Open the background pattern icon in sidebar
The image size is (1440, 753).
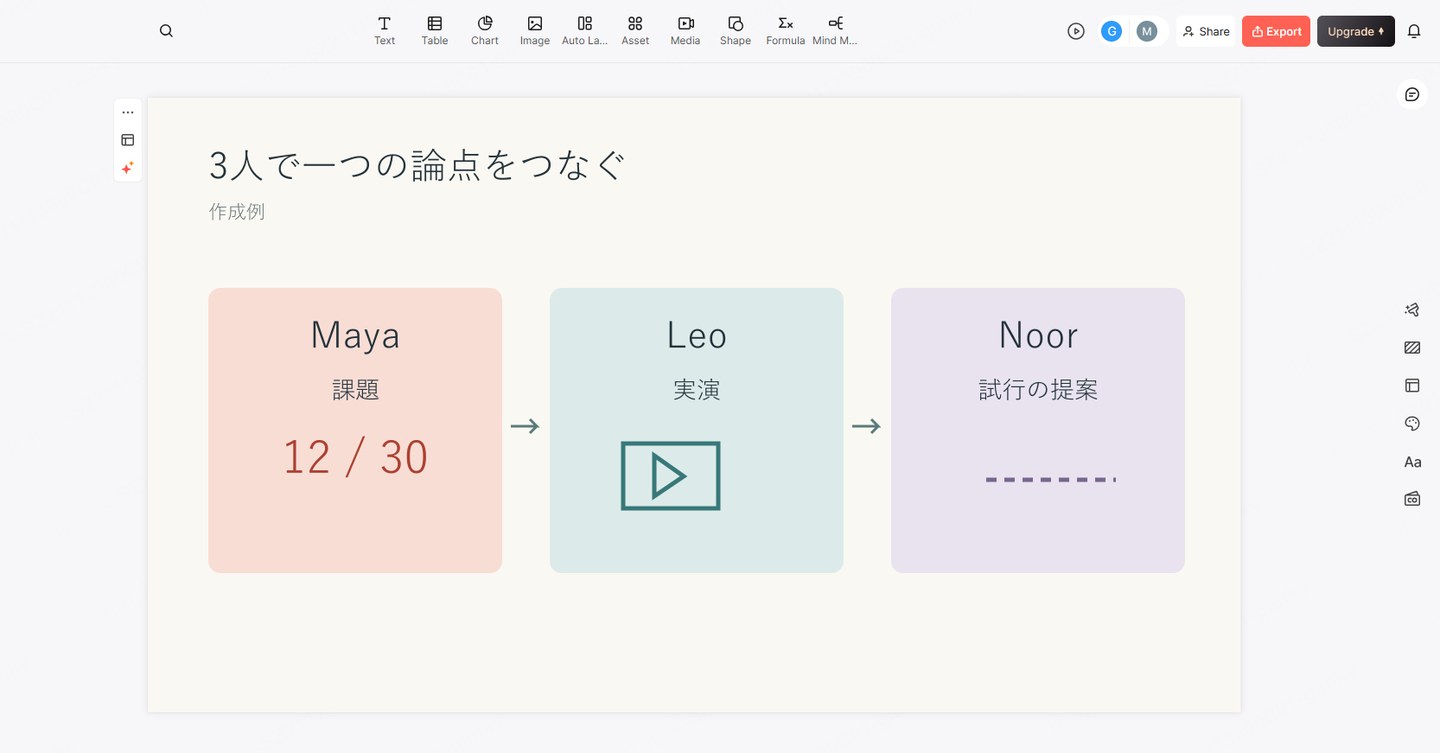pos(1412,348)
